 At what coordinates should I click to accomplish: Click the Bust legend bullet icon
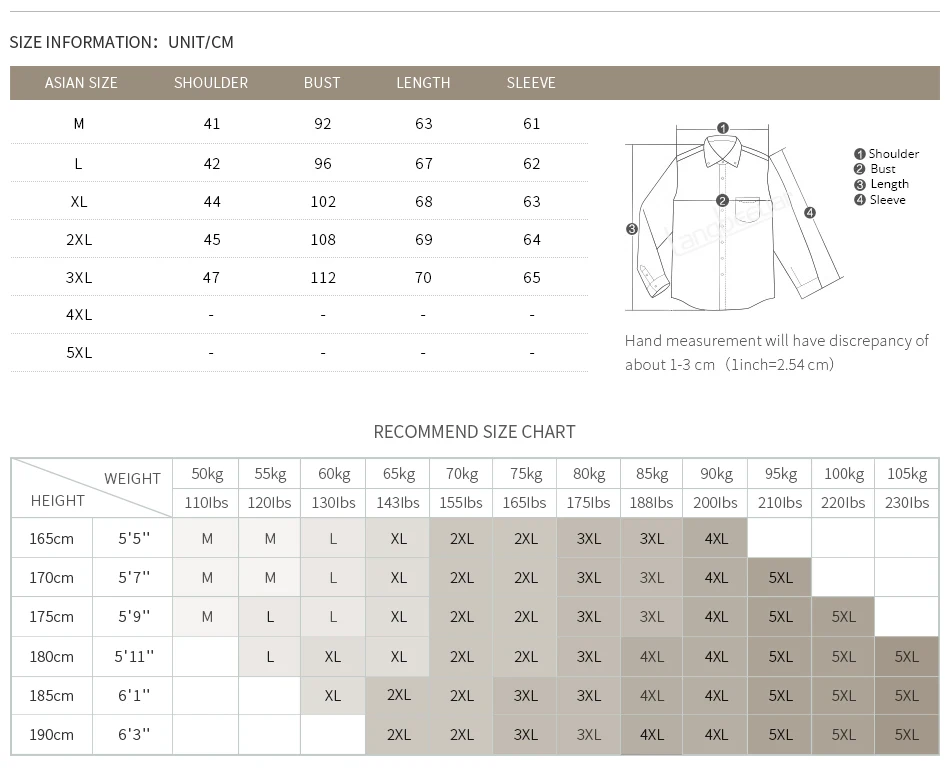tap(860, 169)
